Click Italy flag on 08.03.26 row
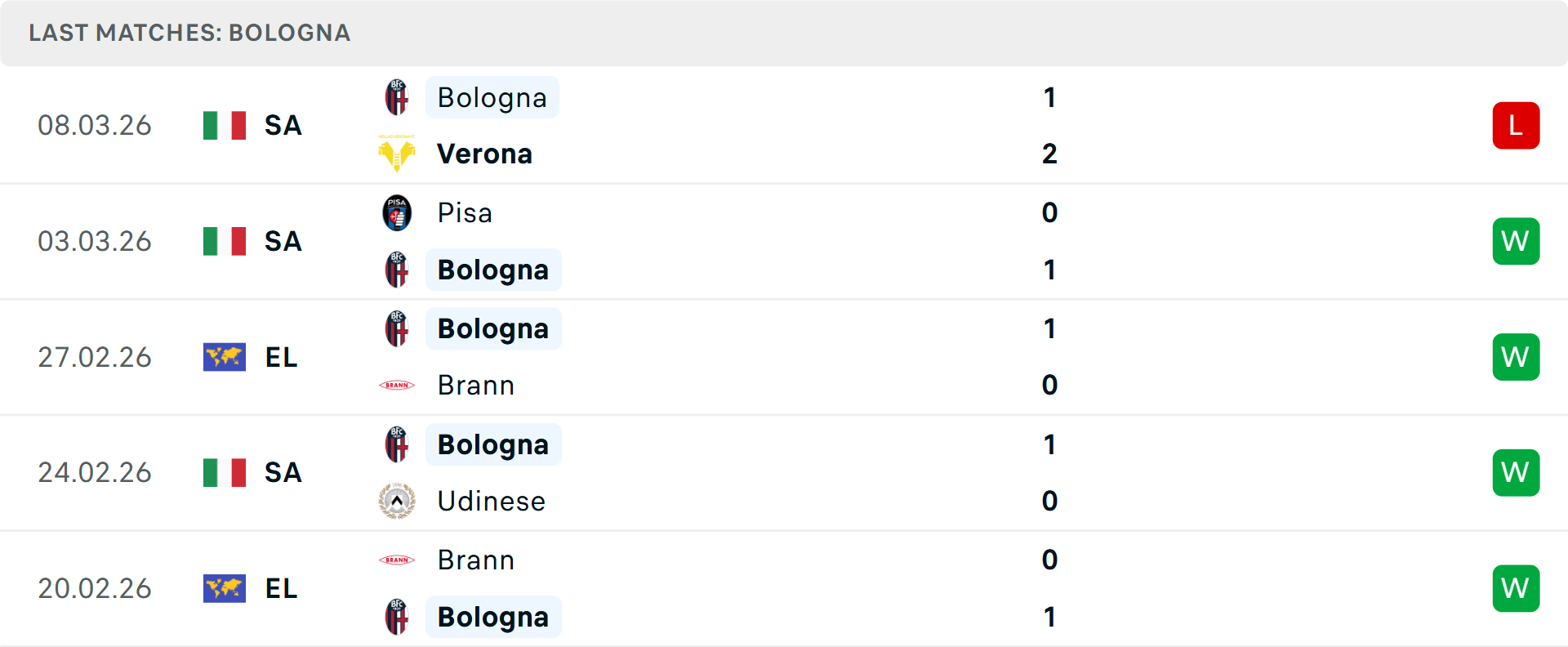This screenshot has height=647, width=1568. 225,126
